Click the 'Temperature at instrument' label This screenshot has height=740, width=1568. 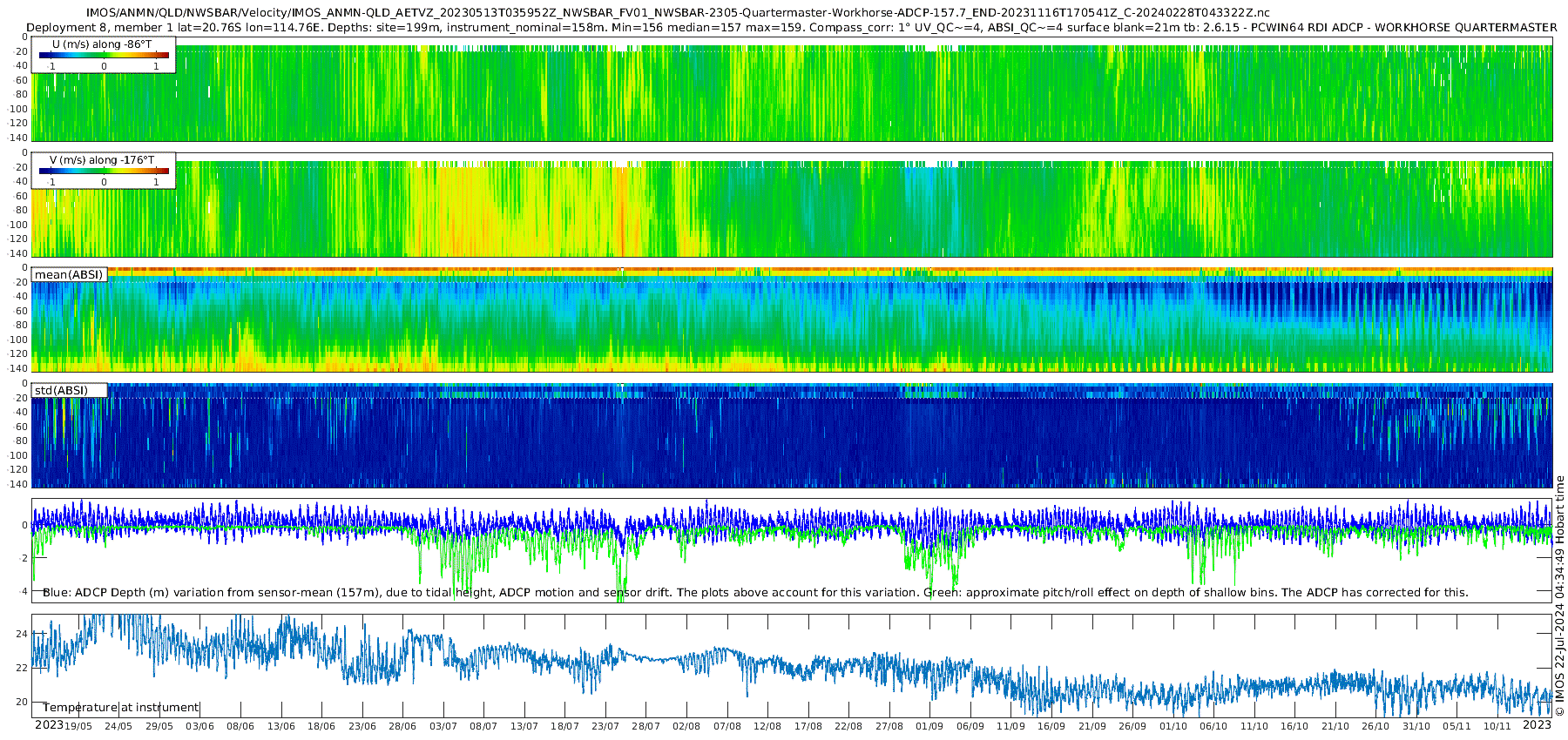(x=121, y=708)
